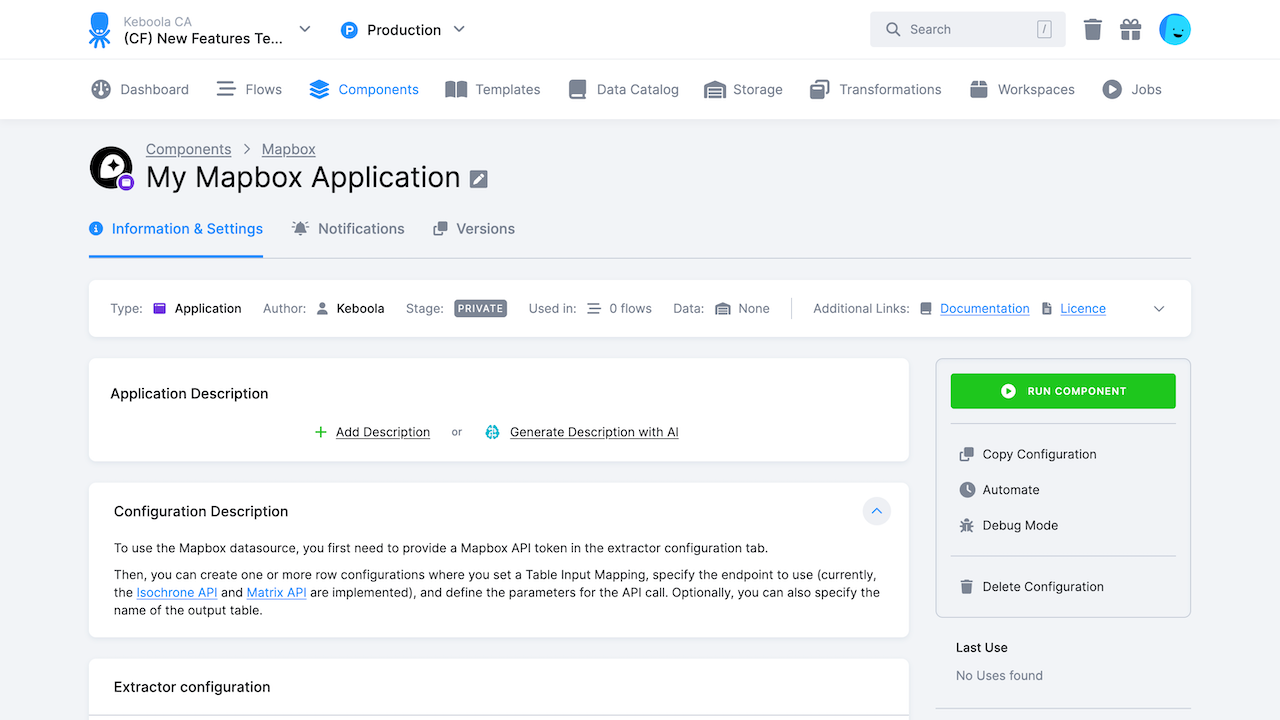This screenshot has height=720, width=1280.
Task: Click the edit pencil next to the application title
Action: [479, 179]
